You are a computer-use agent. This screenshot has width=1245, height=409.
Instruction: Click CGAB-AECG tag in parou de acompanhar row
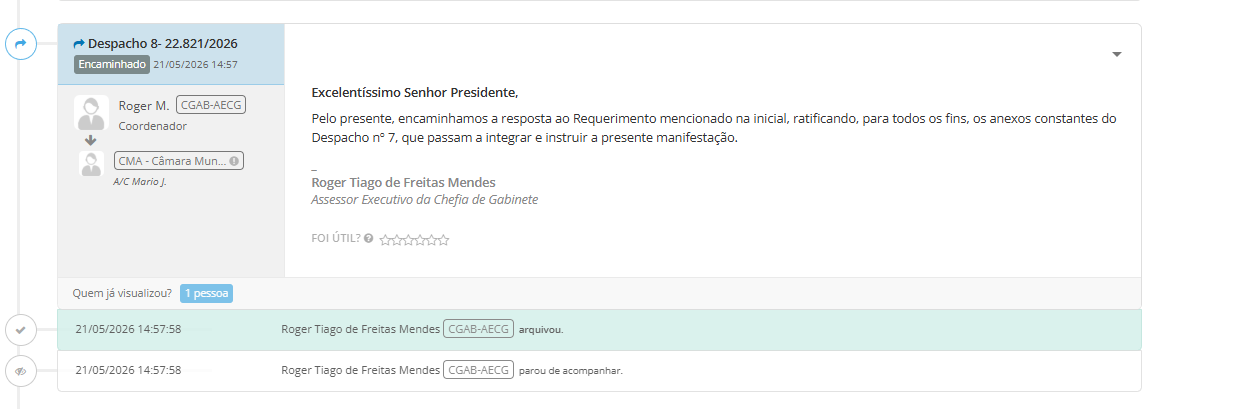tap(478, 370)
